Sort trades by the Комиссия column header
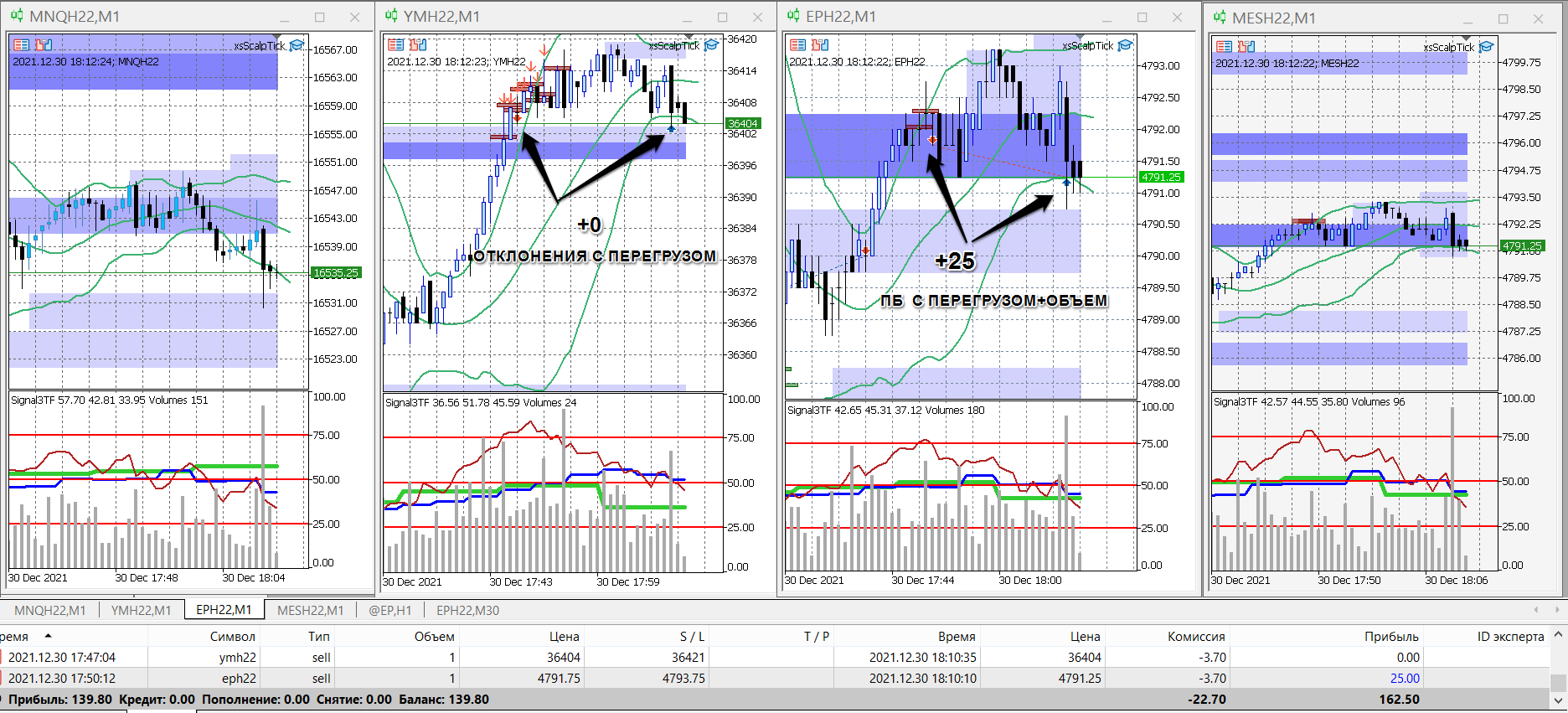This screenshot has width=1568, height=713. [x=1196, y=637]
